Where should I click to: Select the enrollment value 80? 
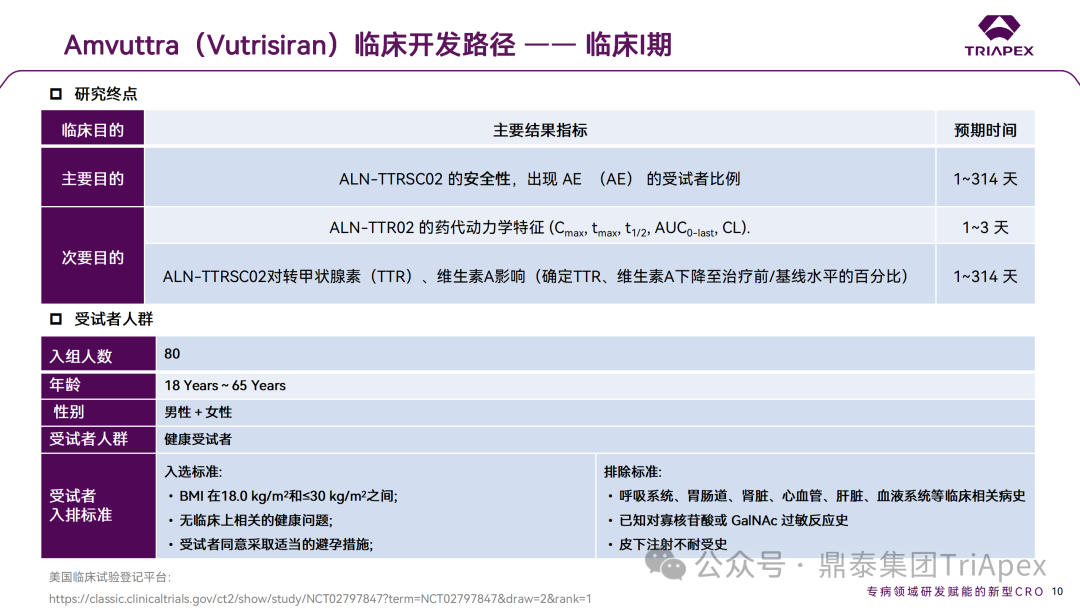click(172, 353)
